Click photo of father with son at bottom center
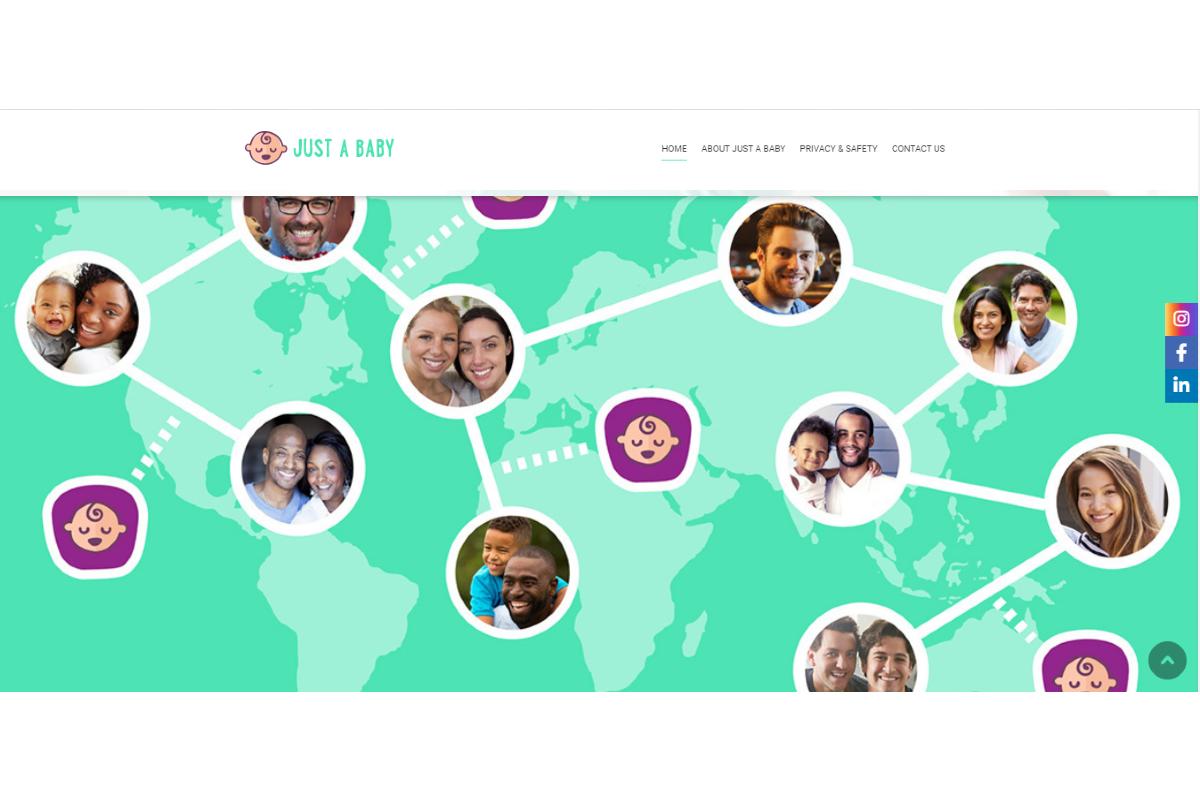This screenshot has height=800, width=1200. point(512,572)
